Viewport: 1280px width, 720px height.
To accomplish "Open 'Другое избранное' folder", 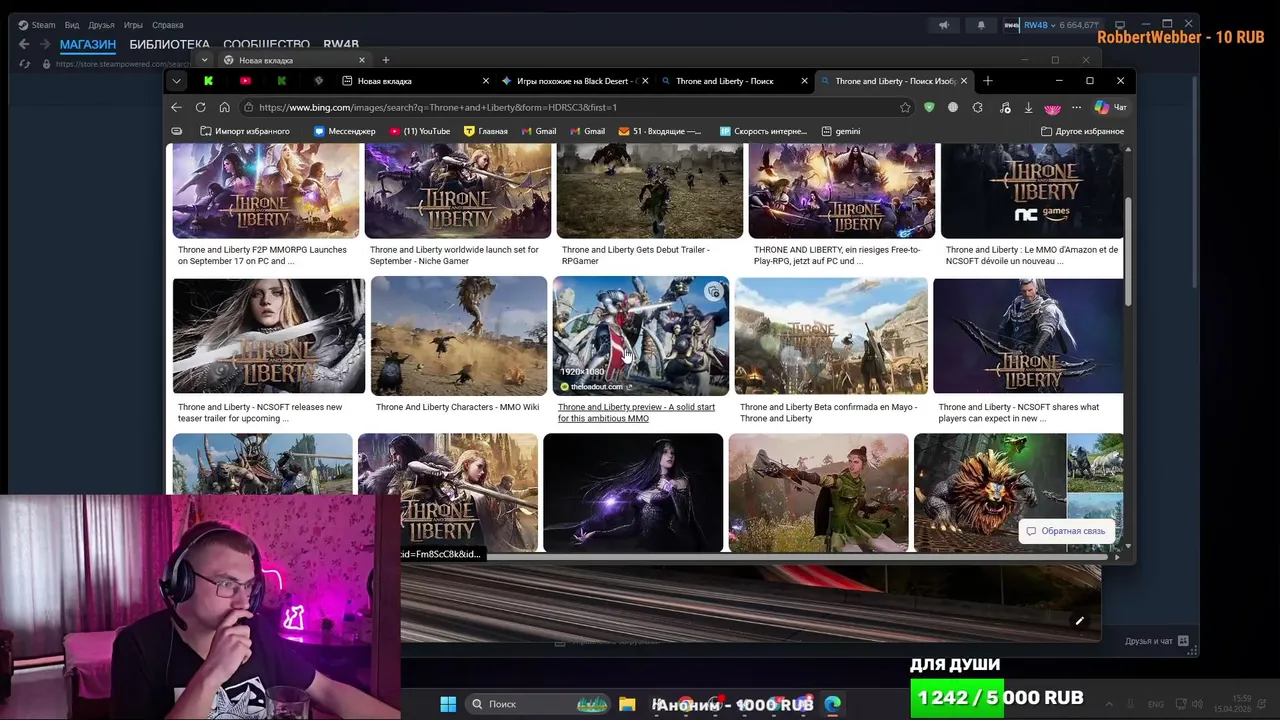I will tap(1083, 131).
